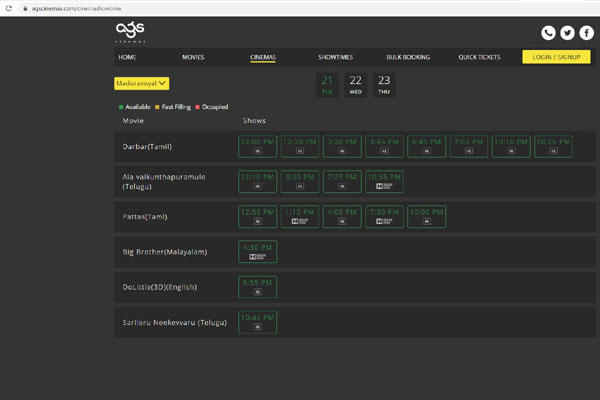600x400 pixels.
Task: Click the Darbar(Tamil) movie title
Action: (x=147, y=147)
